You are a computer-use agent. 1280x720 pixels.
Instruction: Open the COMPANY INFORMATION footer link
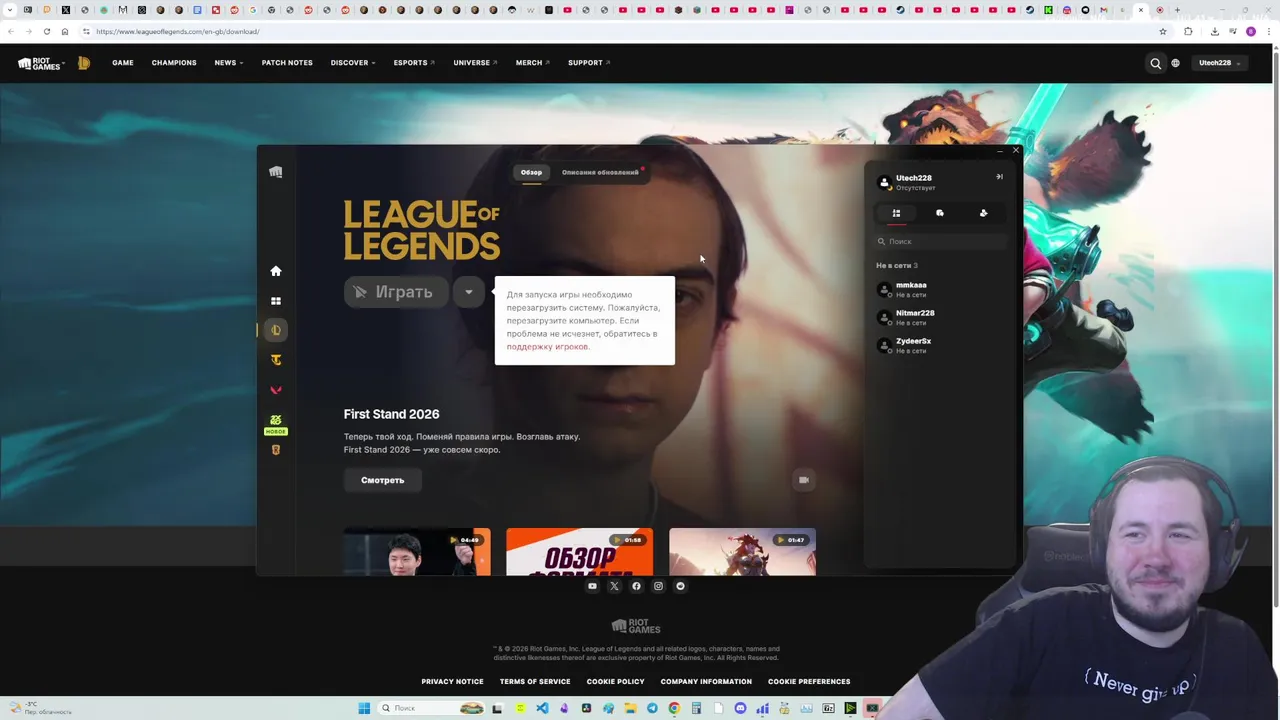click(706, 682)
